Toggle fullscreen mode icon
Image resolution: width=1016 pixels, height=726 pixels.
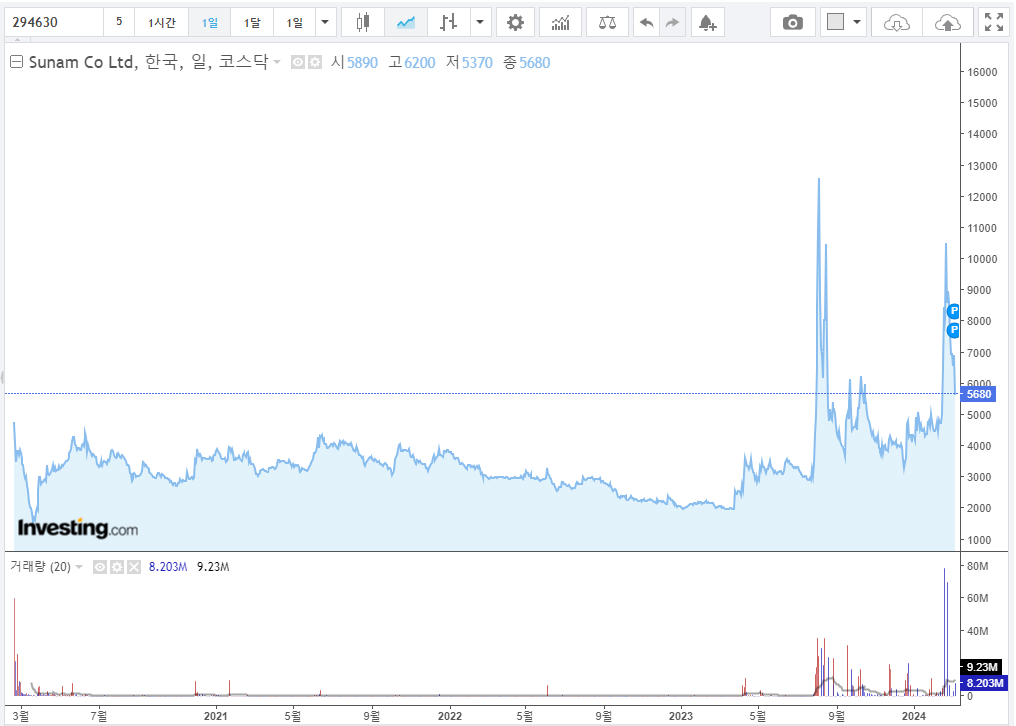pos(993,23)
